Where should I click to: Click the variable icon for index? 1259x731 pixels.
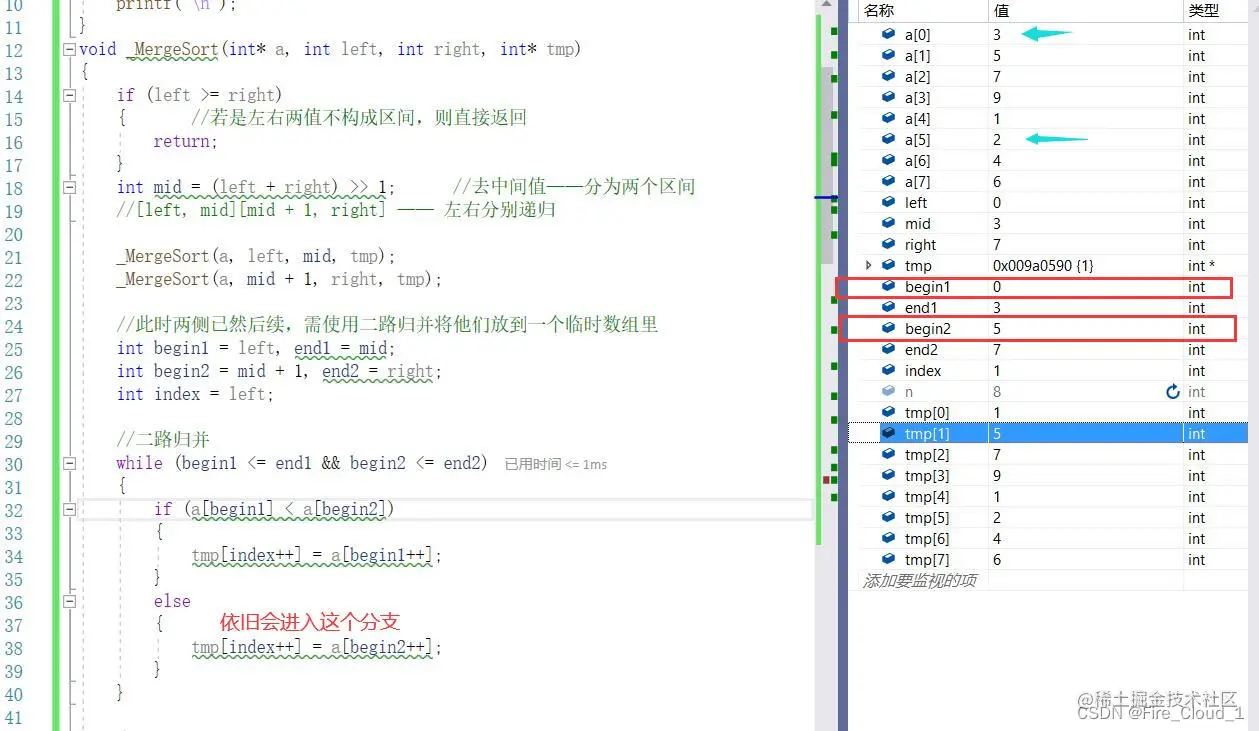(x=888, y=370)
